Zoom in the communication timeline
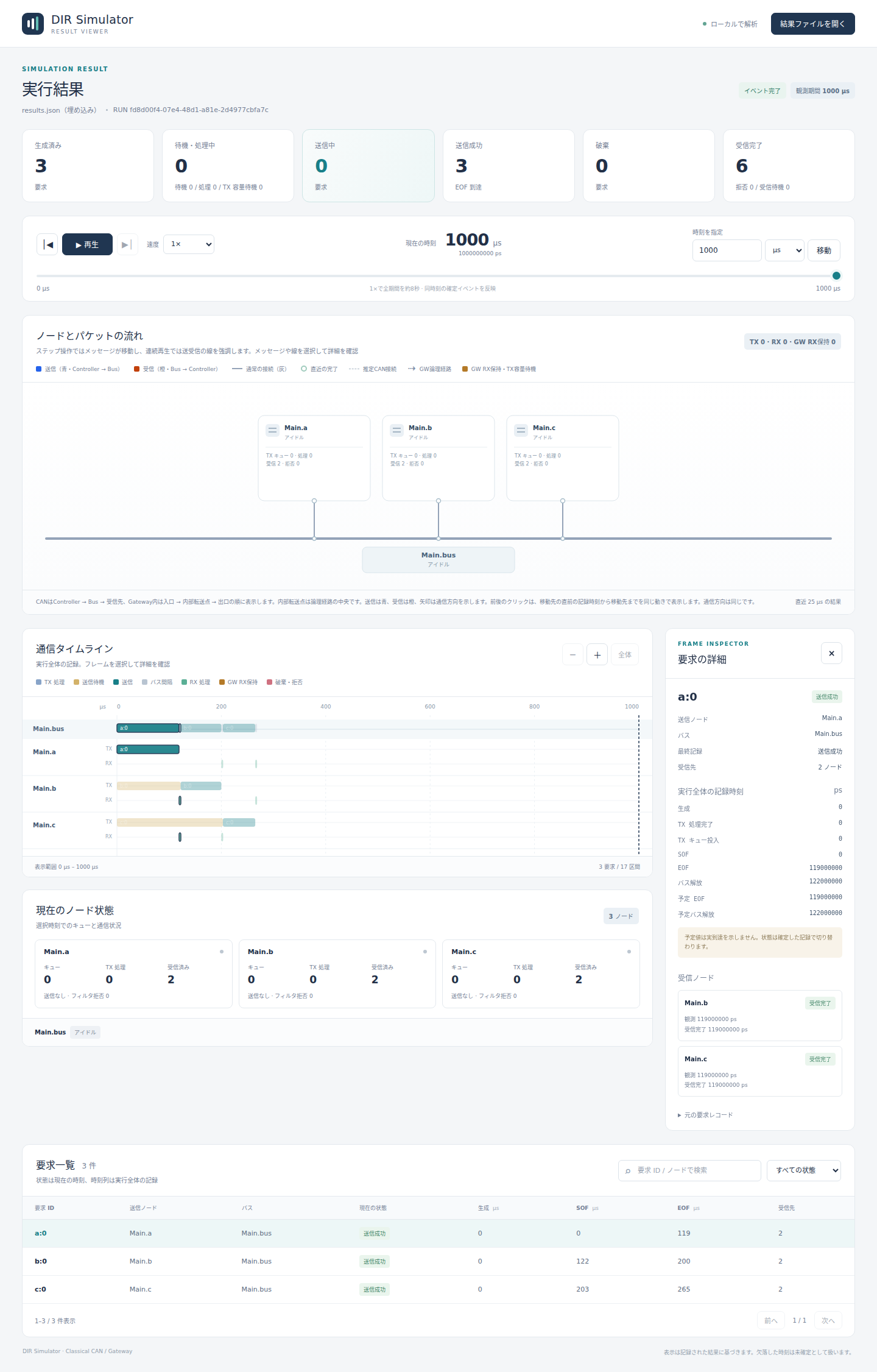877x1372 pixels. [x=597, y=655]
